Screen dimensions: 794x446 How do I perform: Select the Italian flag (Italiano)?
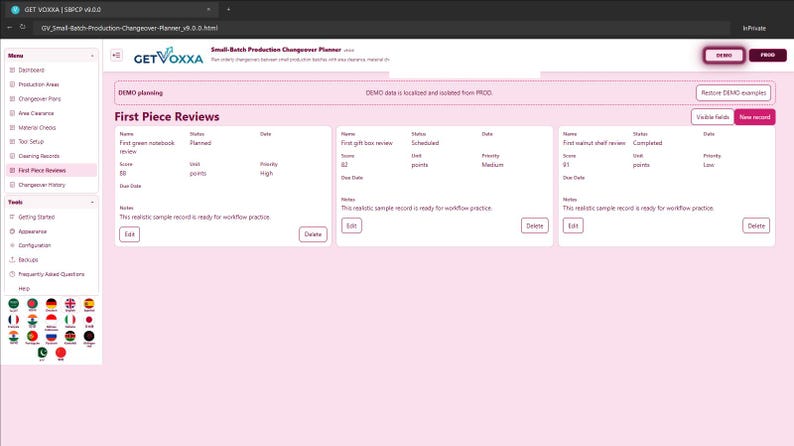pyautogui.click(x=70, y=321)
